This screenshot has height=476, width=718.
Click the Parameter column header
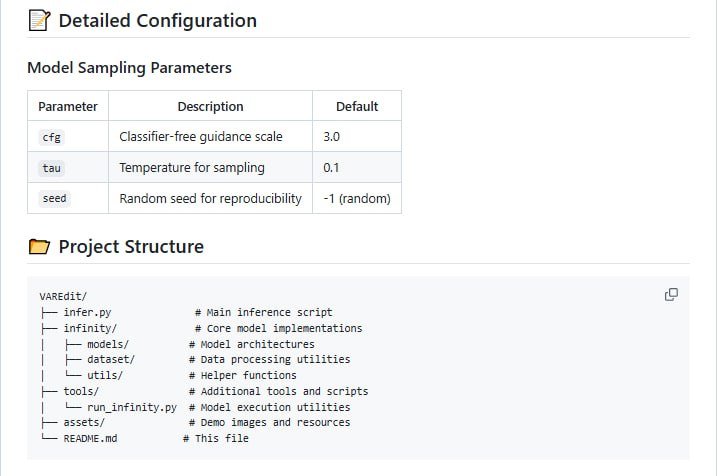[68, 106]
